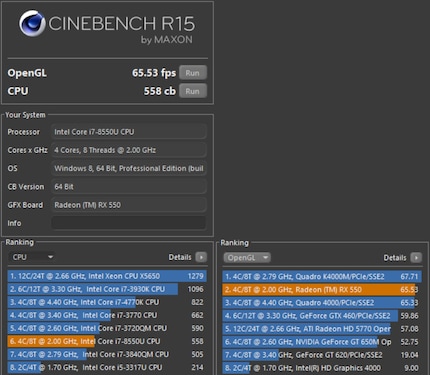Click the GFX Board Radeon RX 550 field
430x375 pixels.
(129, 205)
